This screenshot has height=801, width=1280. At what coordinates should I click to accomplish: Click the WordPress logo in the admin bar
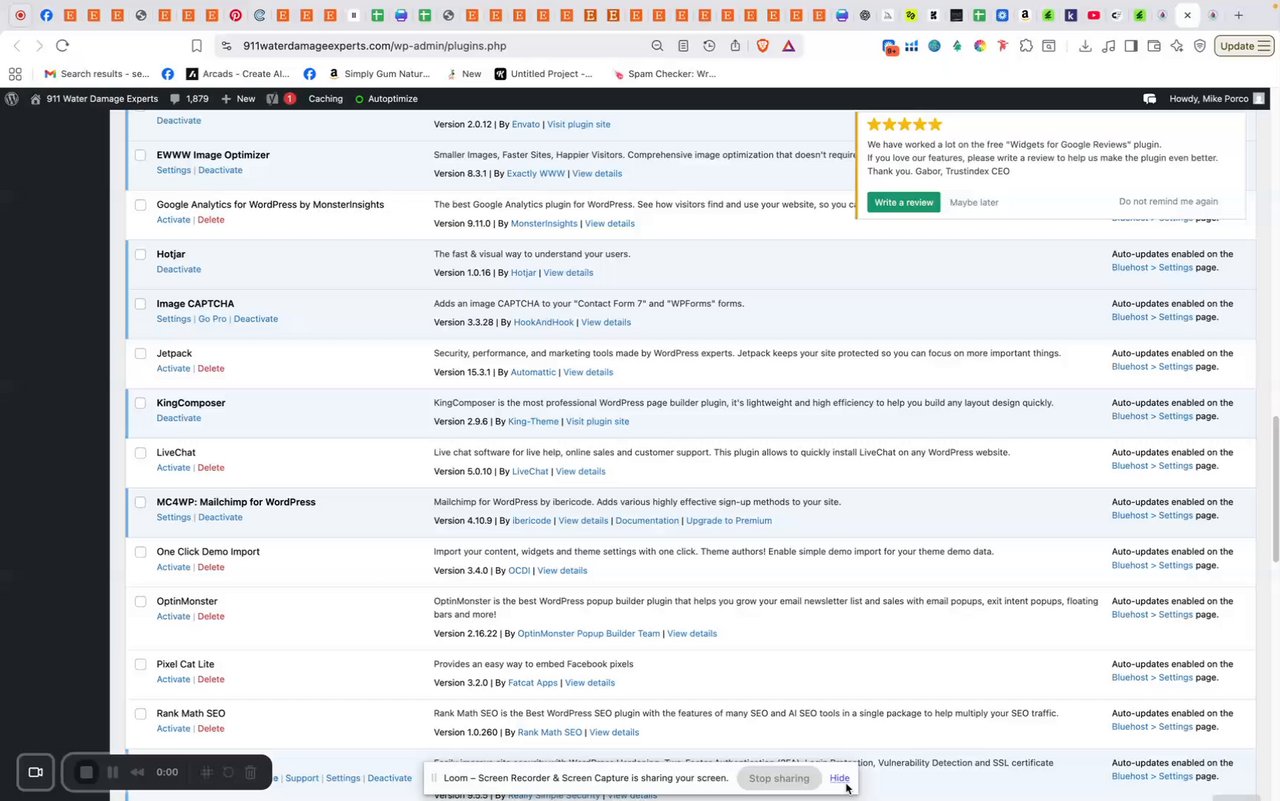point(12,99)
